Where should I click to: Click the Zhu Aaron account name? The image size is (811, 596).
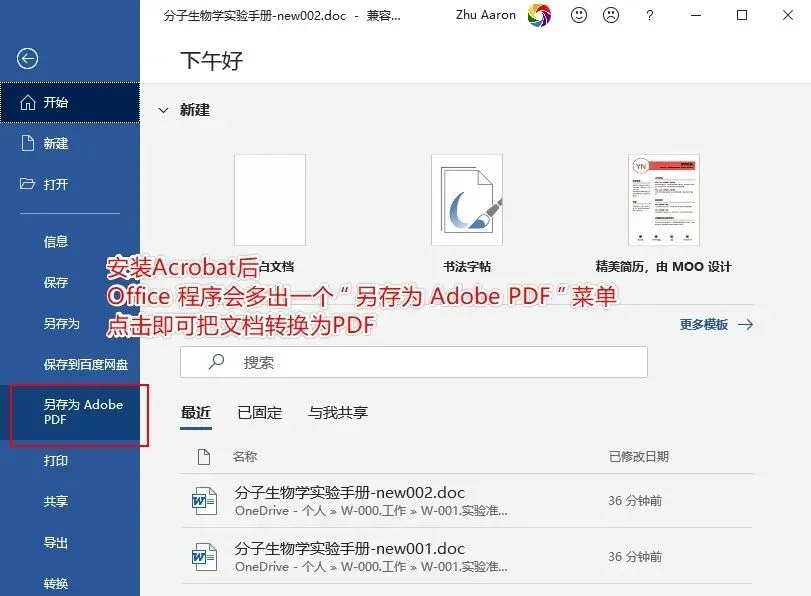pos(486,15)
